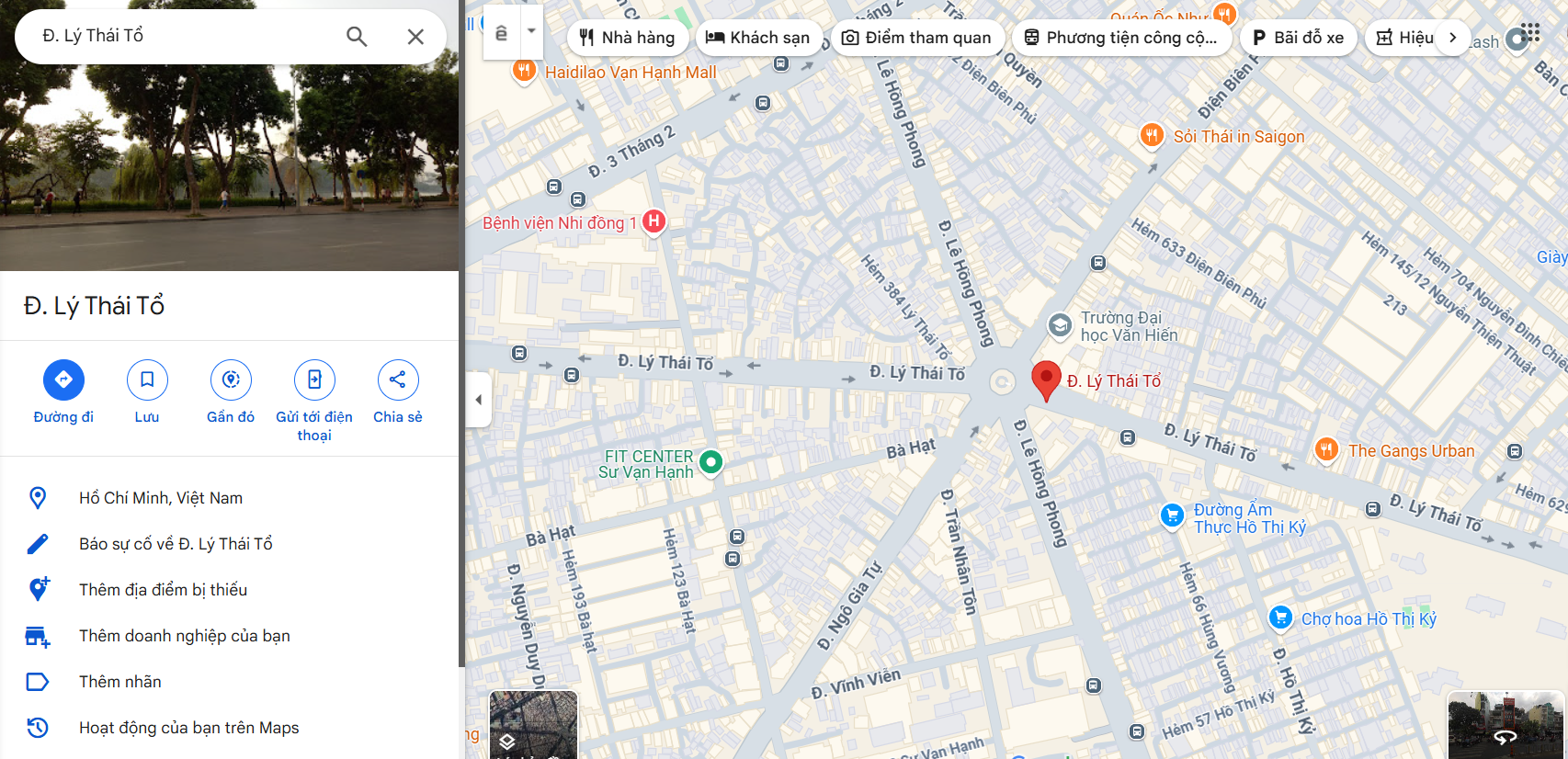
Task: Click the Bà Hạt street label near Trần Nhân Tôn
Action: pyautogui.click(x=910, y=448)
